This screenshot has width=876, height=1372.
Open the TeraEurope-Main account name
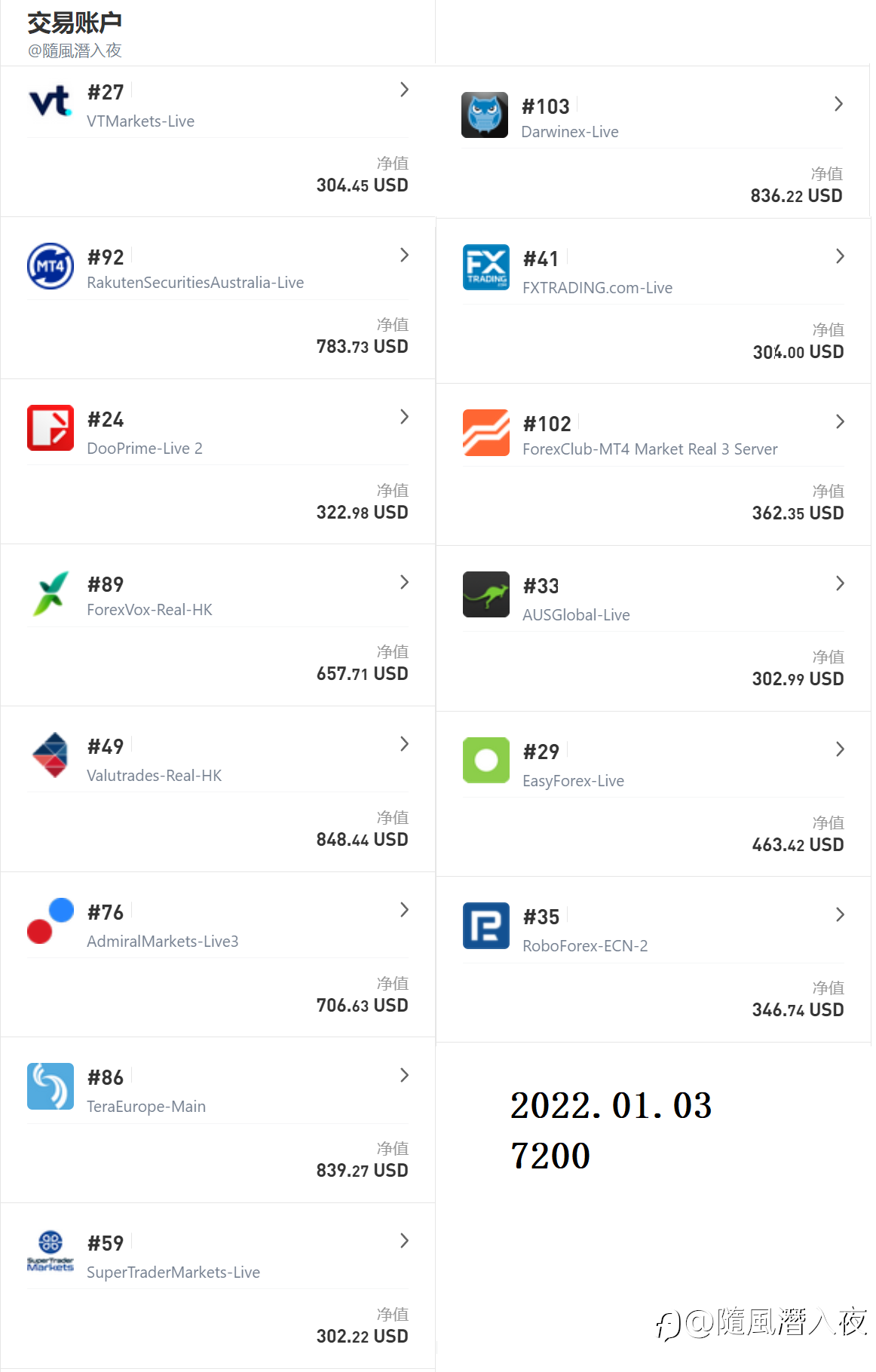[x=146, y=1107]
